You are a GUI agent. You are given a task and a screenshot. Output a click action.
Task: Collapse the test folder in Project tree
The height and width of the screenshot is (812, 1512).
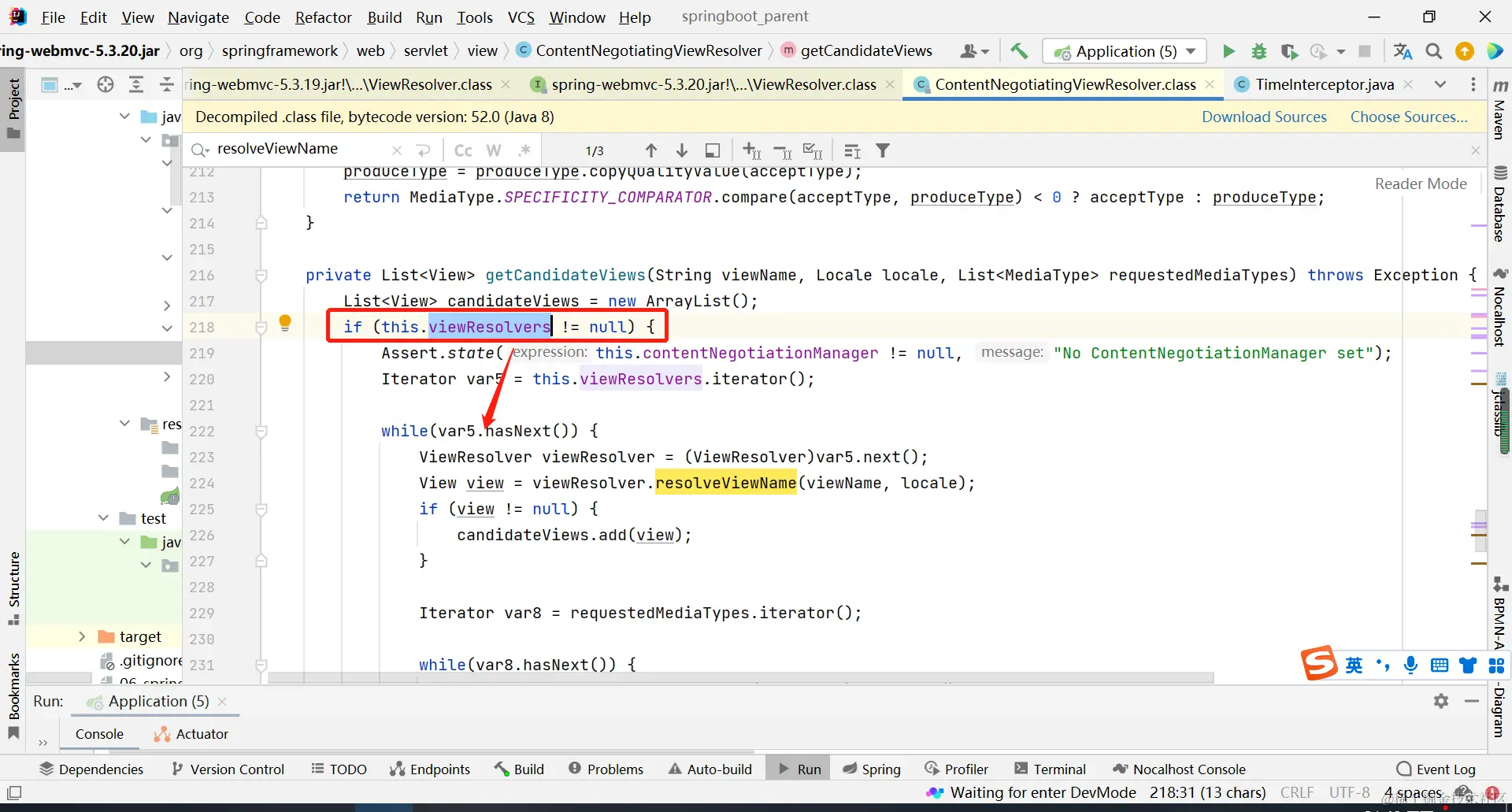click(x=103, y=517)
